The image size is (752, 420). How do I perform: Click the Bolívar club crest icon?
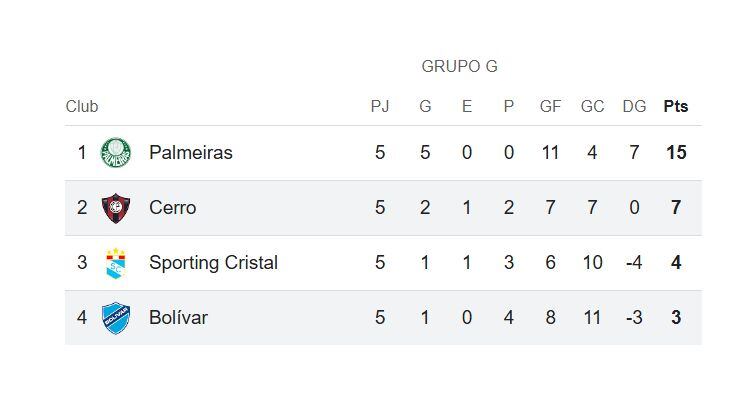[116, 318]
